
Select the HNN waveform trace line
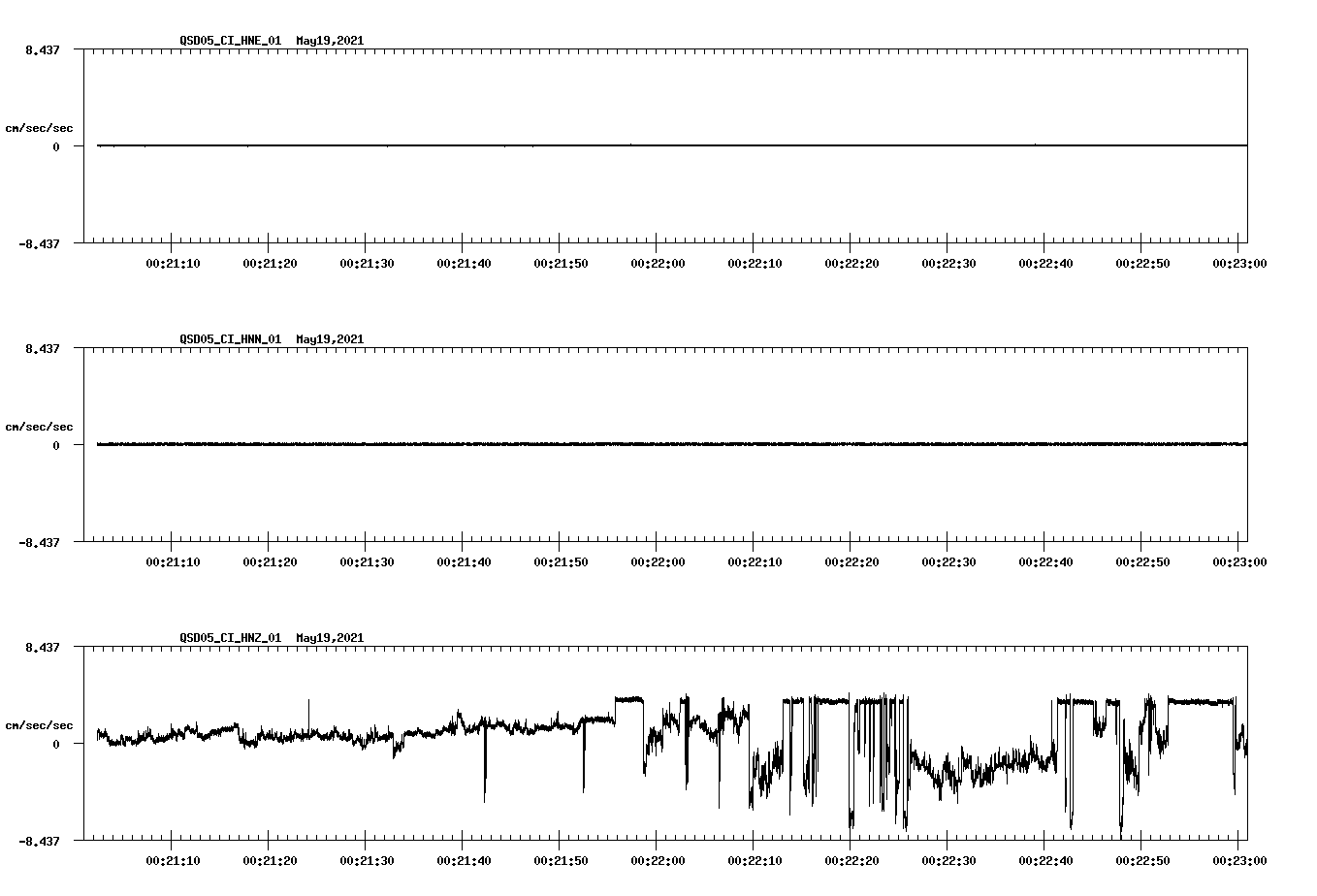click(582, 444)
